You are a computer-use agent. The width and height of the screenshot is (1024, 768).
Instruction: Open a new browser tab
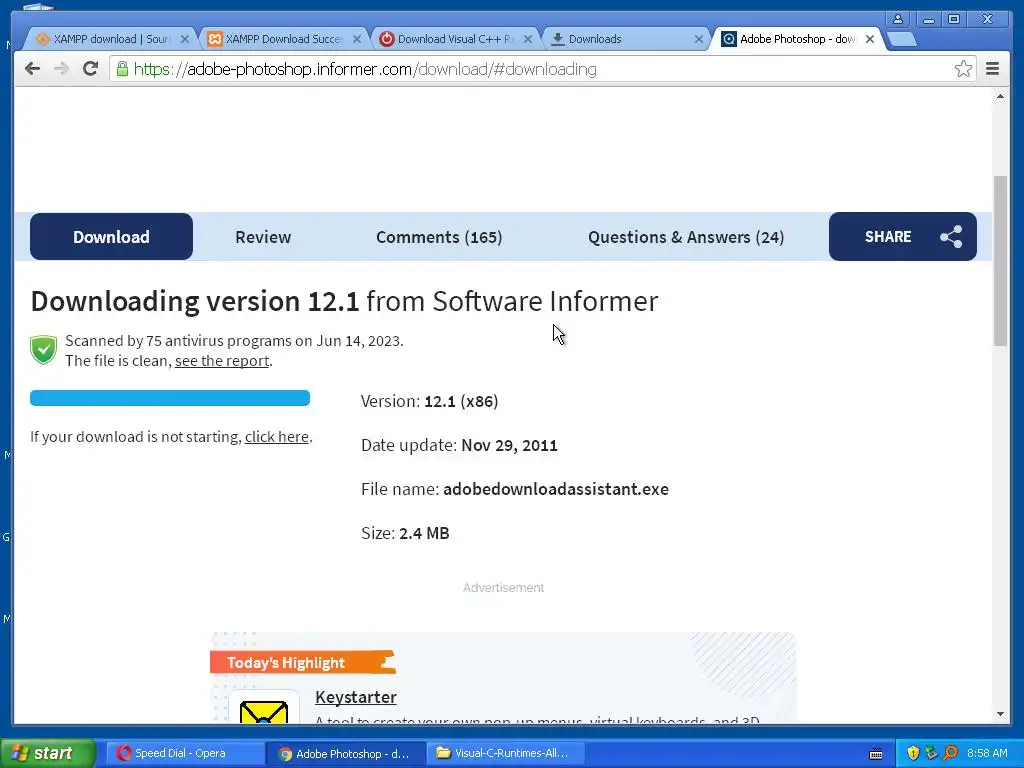[903, 40]
